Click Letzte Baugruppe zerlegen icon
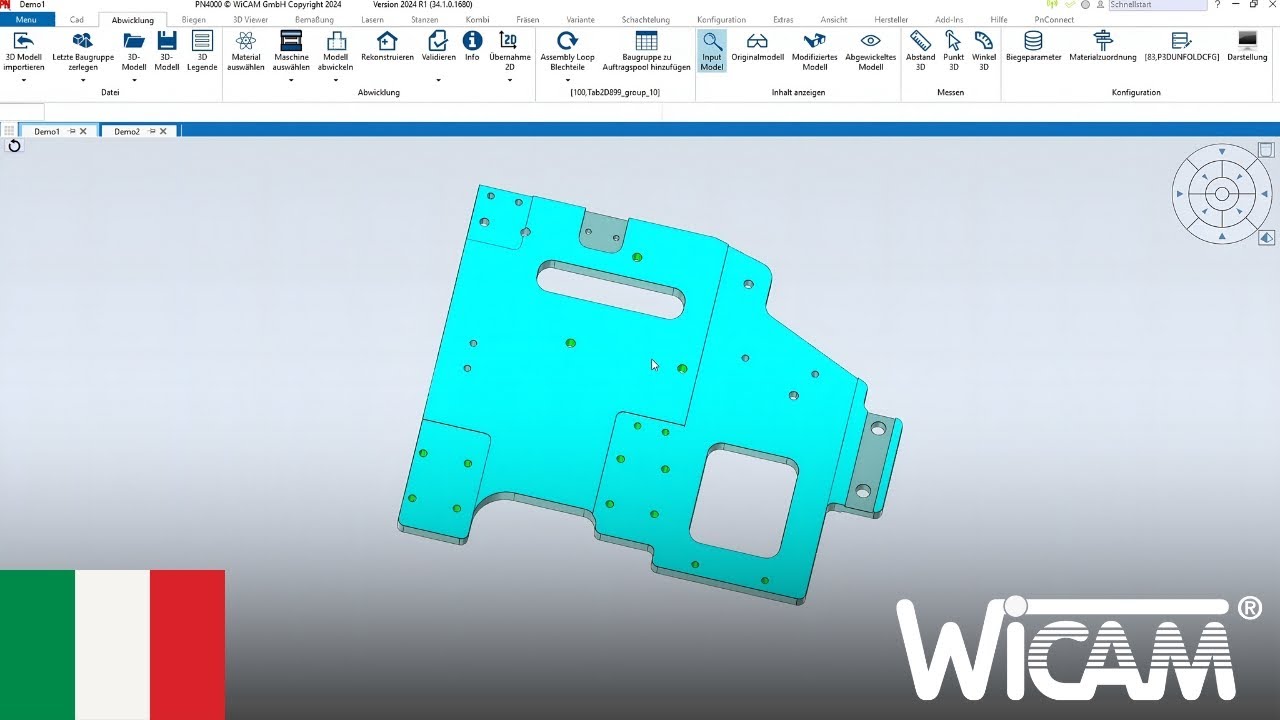This screenshot has height=720, width=1280. [83, 42]
